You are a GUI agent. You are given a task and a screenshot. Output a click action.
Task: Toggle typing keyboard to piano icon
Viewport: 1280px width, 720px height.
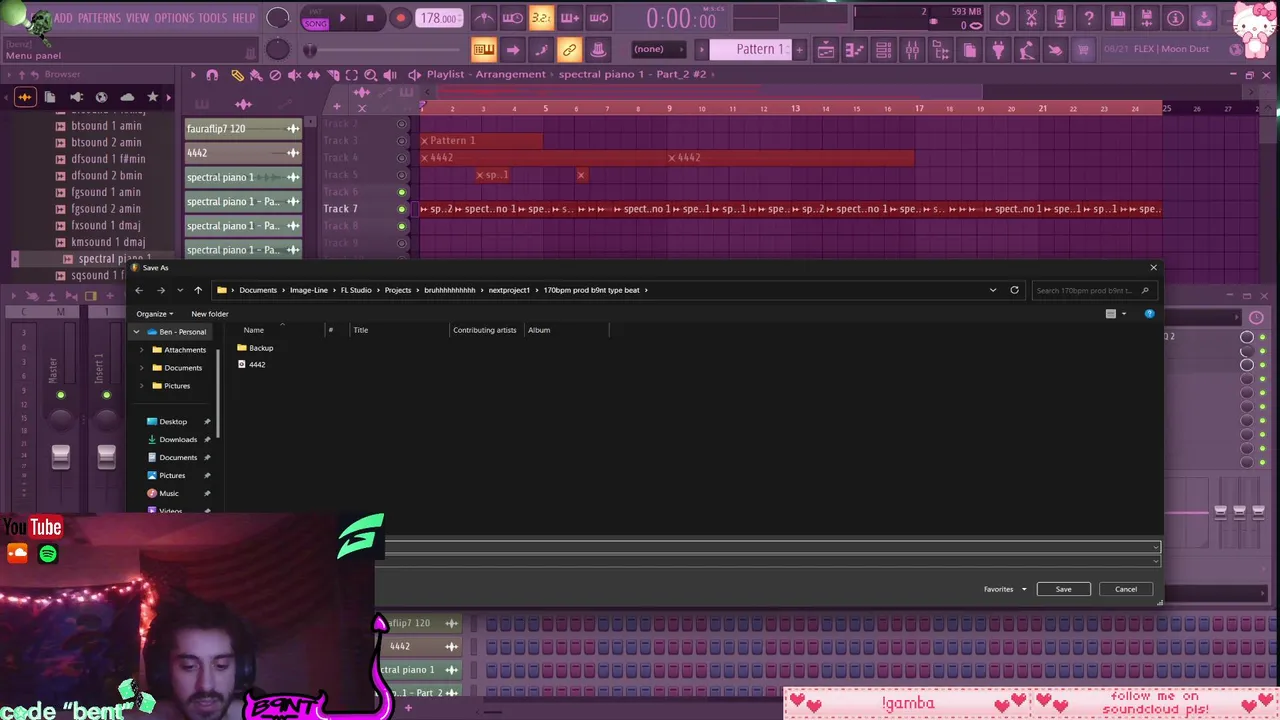(484, 49)
